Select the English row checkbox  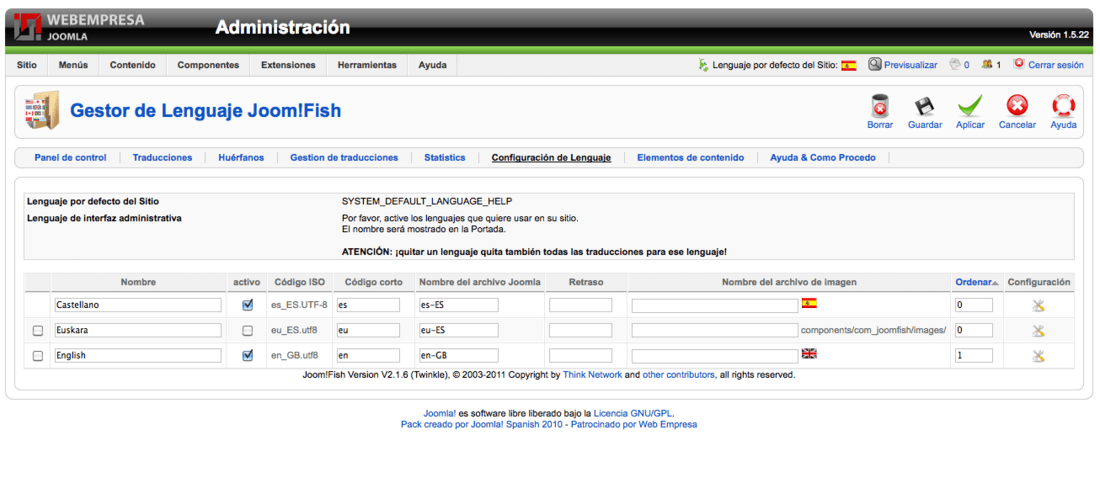(x=38, y=356)
